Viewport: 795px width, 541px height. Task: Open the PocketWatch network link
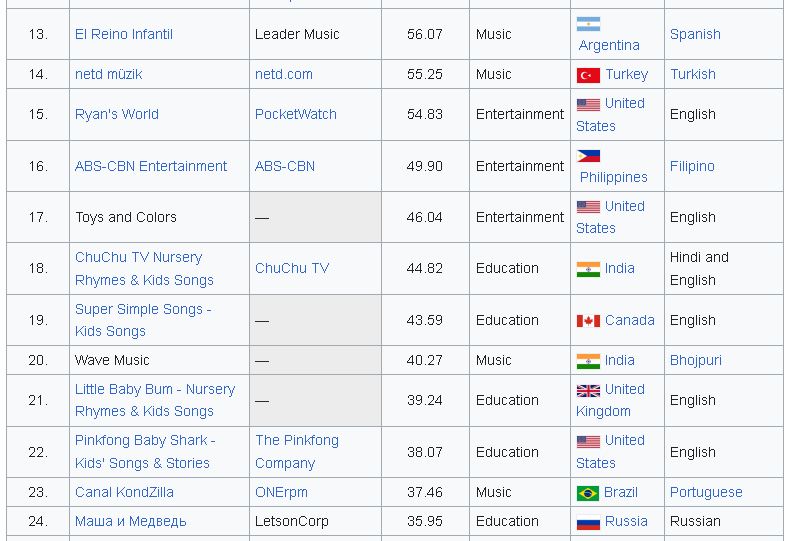pos(295,114)
